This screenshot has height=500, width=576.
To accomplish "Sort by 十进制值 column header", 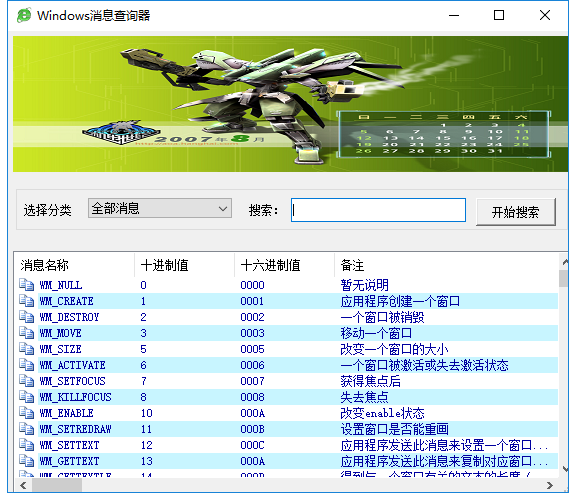I will (184, 265).
